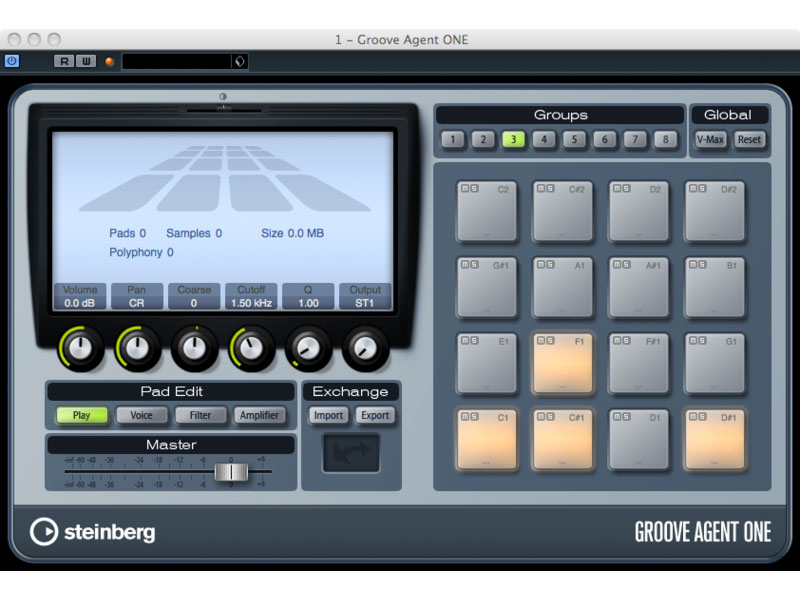Trigger the C#1 drum pad
Image resolution: width=800 pixels, height=600 pixels.
563,445
